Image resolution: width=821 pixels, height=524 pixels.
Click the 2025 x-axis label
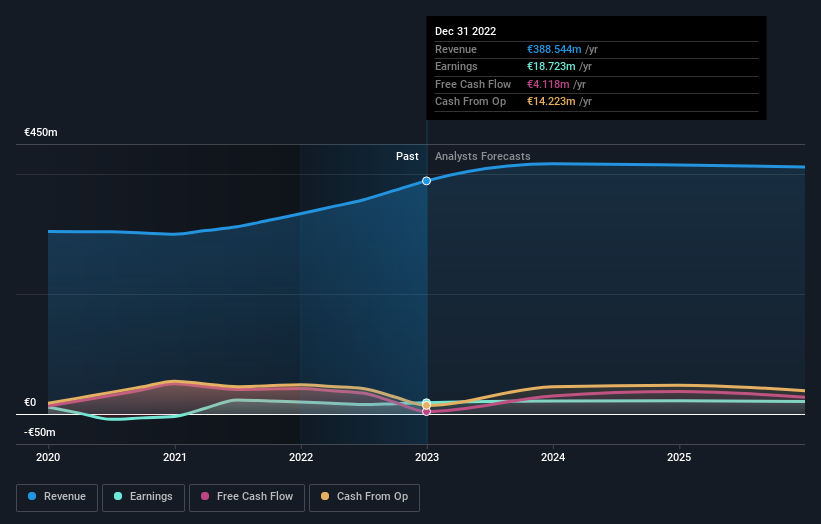click(679, 458)
